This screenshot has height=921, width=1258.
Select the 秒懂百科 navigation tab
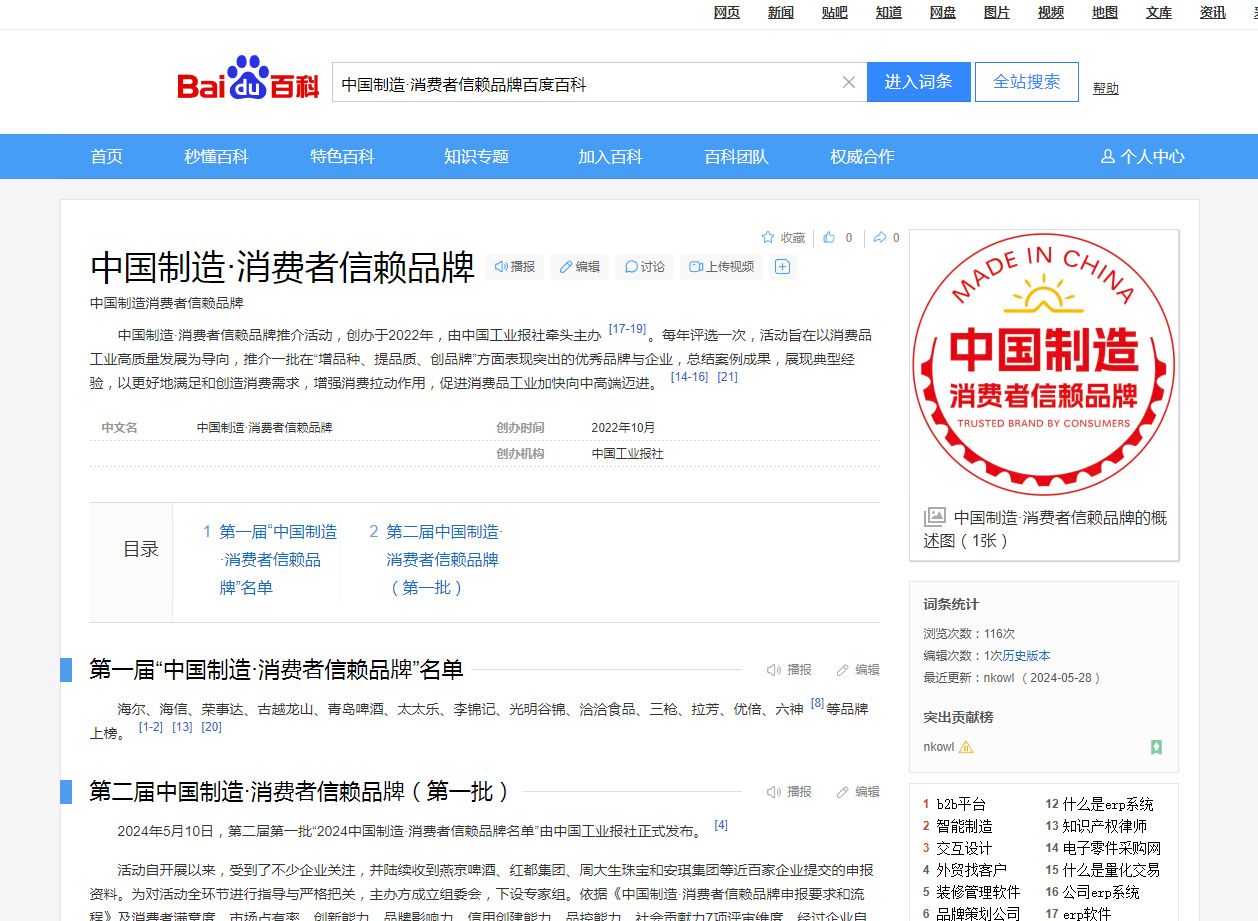(216, 157)
